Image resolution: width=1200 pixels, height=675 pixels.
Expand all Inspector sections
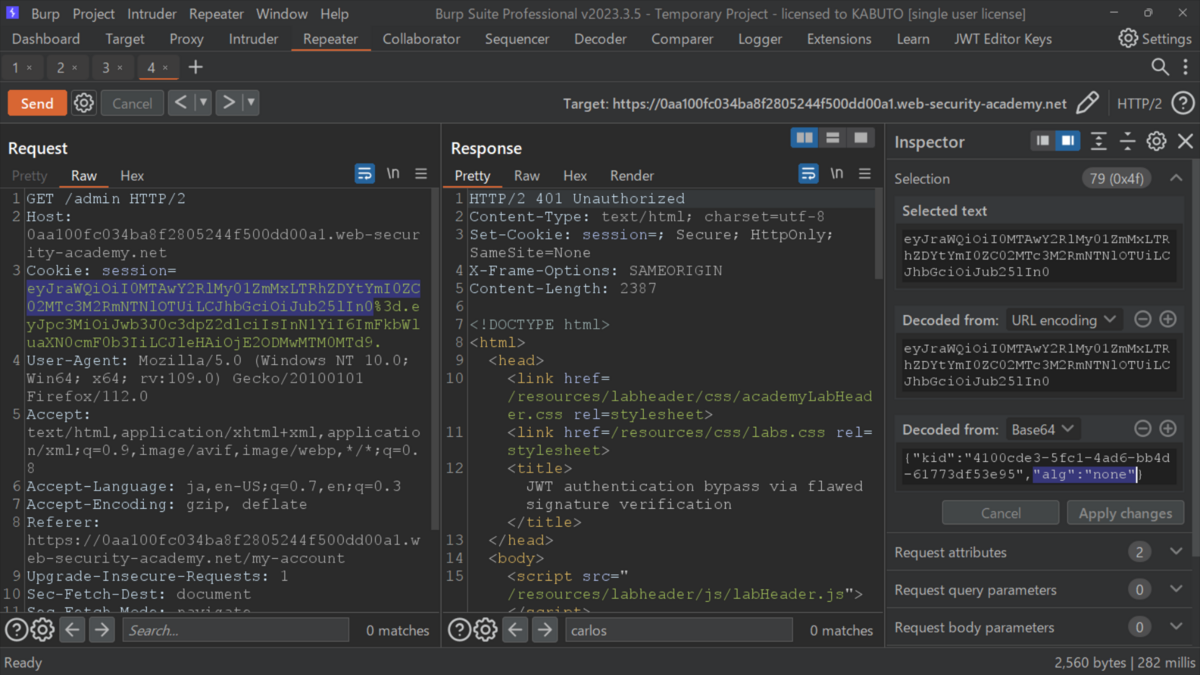pyautogui.click(x=1099, y=141)
